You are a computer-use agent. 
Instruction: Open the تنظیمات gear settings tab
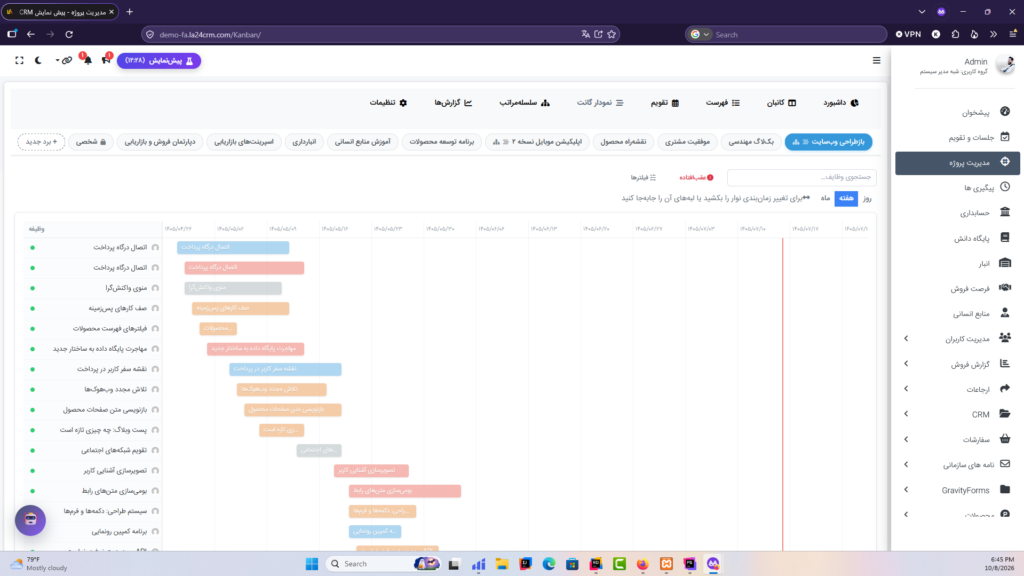[x=388, y=103]
